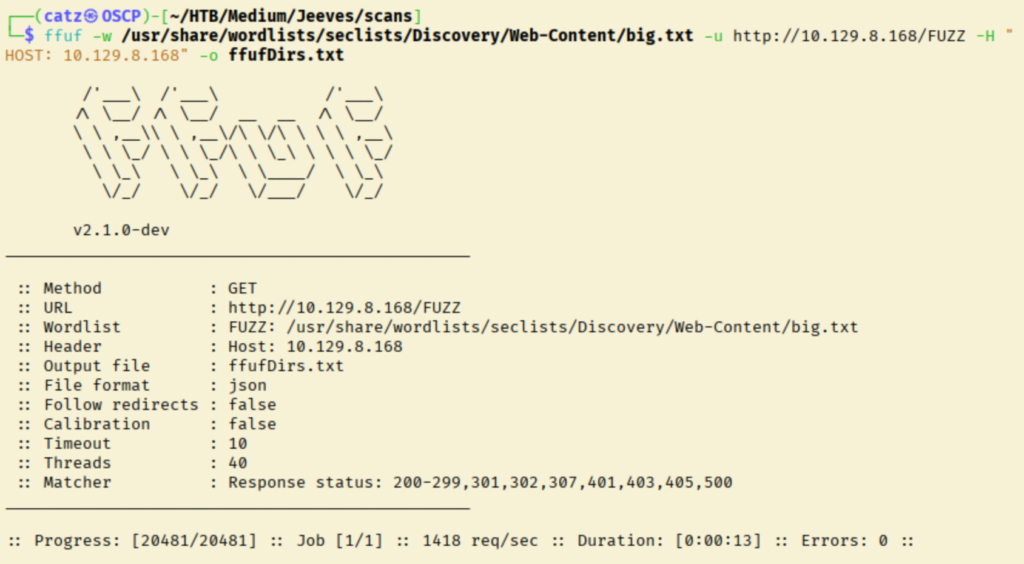The image size is (1024, 564).
Task: Open the http://10.129.8.168/FUZZ link in the command
Action: pyautogui.click(x=849, y=36)
